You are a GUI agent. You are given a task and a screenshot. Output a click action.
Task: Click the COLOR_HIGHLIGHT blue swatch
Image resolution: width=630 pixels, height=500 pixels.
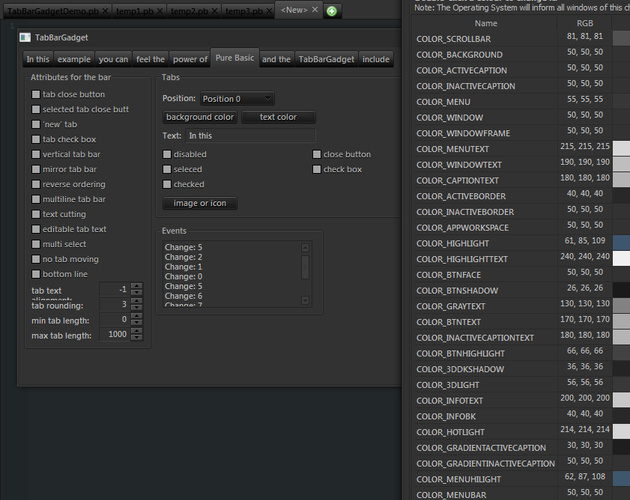point(621,243)
